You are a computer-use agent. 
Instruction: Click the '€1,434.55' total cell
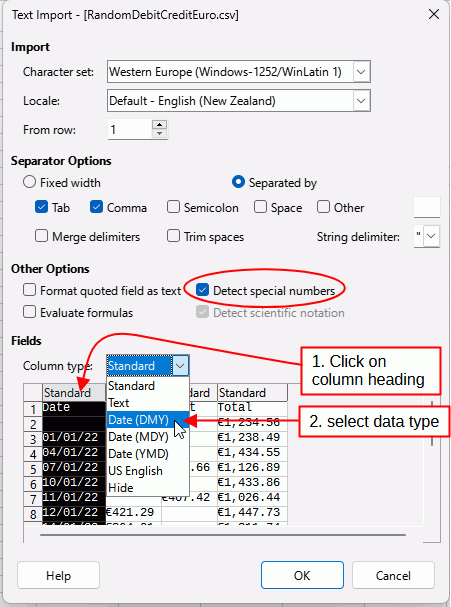click(252, 453)
